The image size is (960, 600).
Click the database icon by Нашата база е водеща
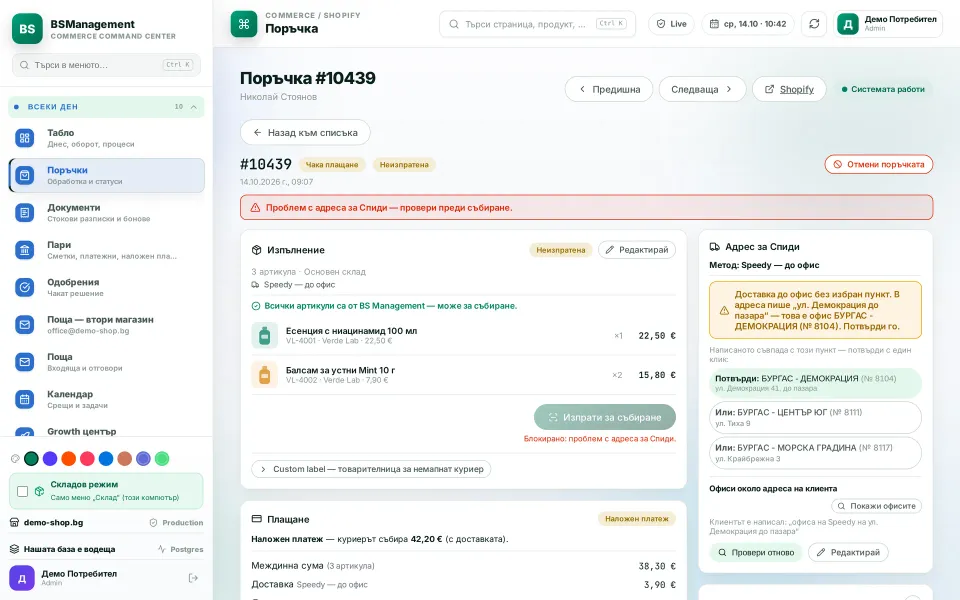(x=15, y=549)
